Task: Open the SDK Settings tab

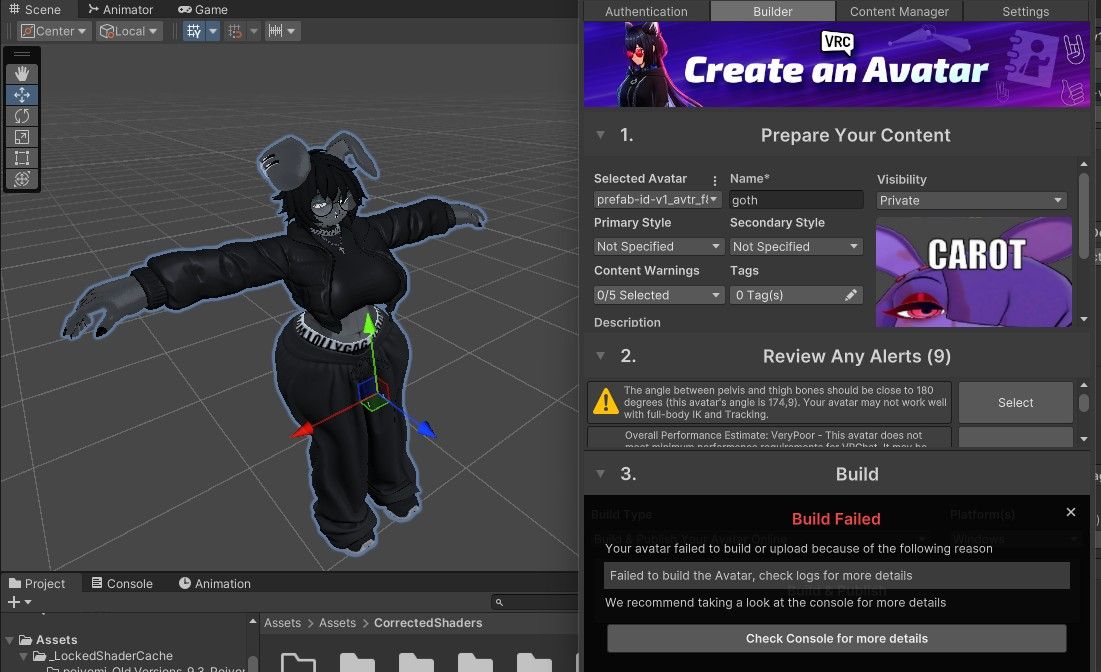Action: pyautogui.click(x=1025, y=11)
